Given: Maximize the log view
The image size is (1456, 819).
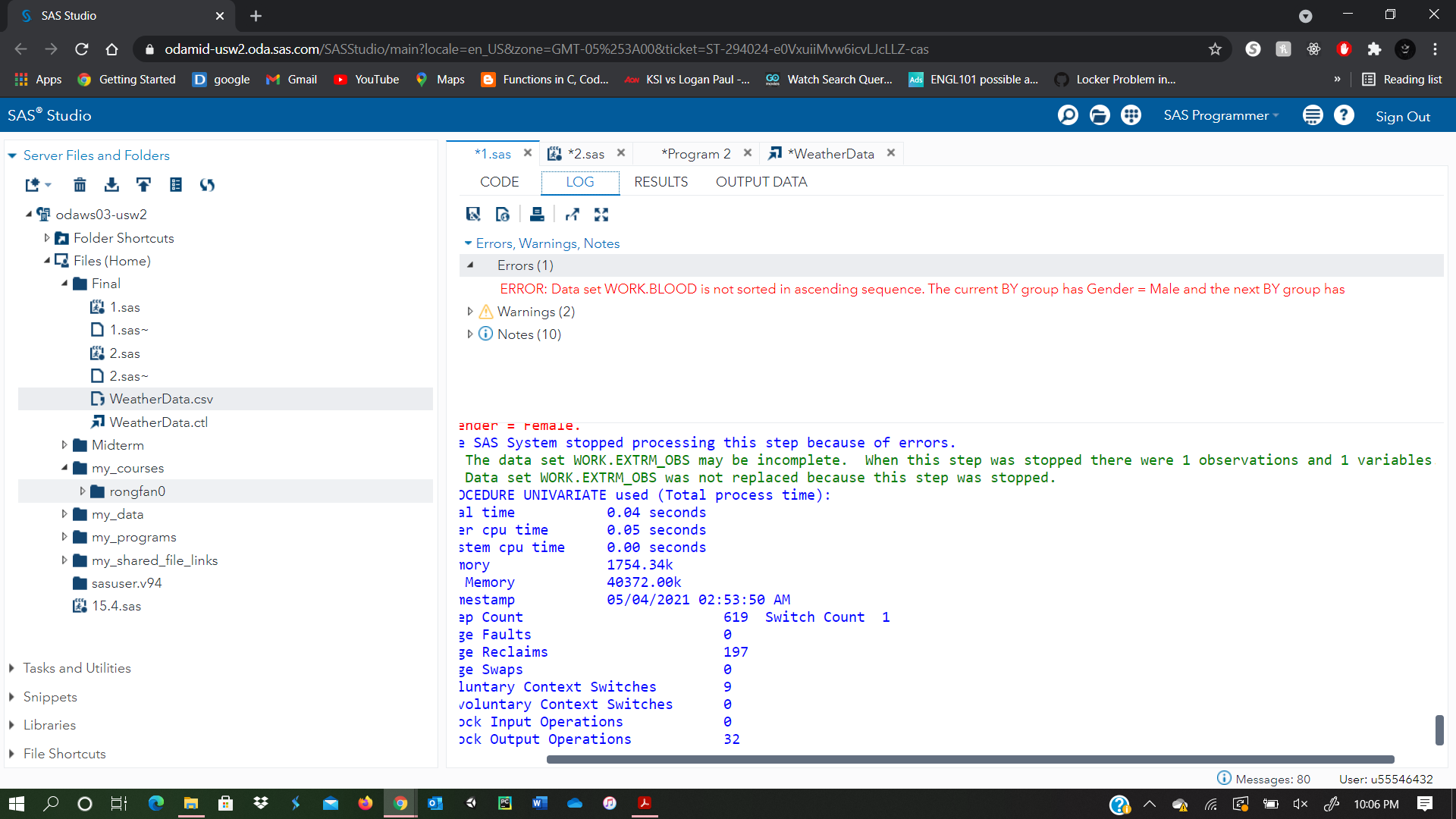Looking at the screenshot, I should [601, 214].
